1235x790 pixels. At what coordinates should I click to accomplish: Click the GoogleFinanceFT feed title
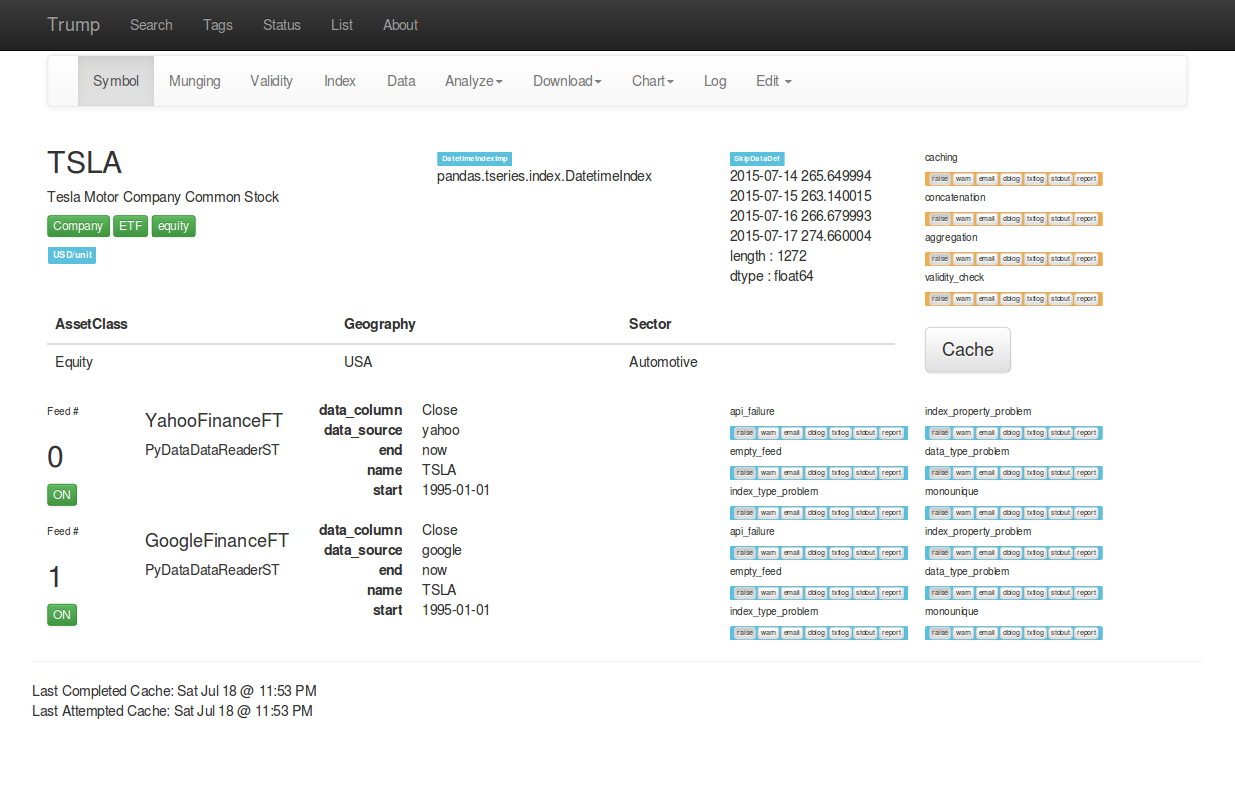[x=217, y=541]
